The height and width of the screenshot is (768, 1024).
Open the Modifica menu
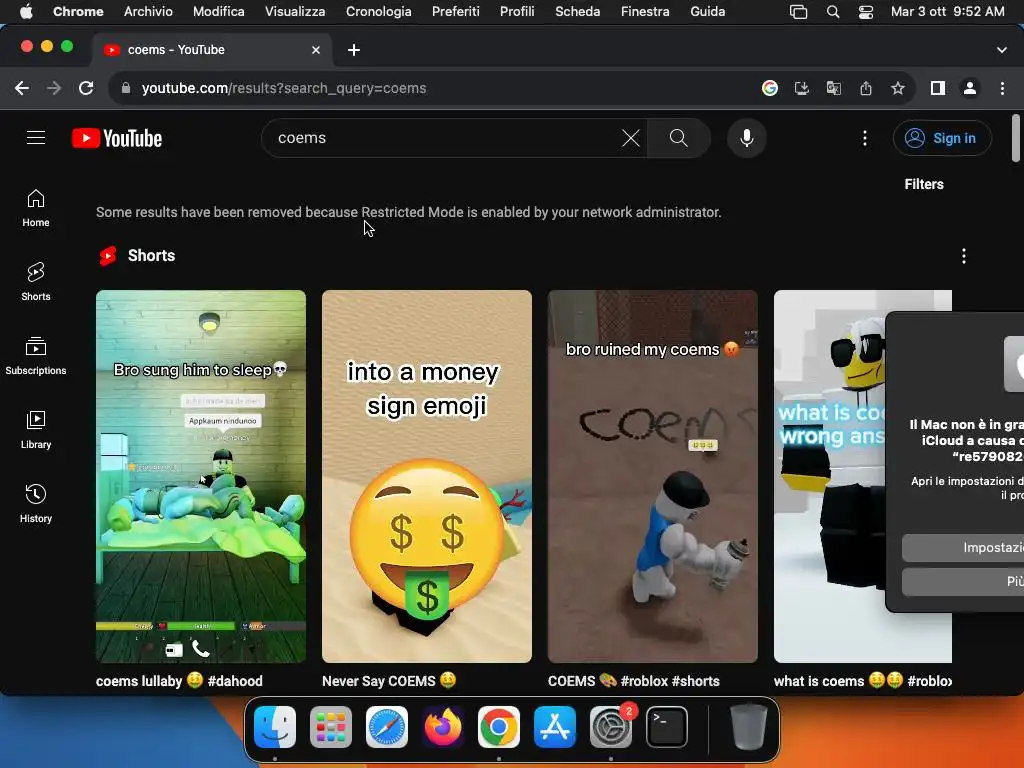click(x=218, y=11)
